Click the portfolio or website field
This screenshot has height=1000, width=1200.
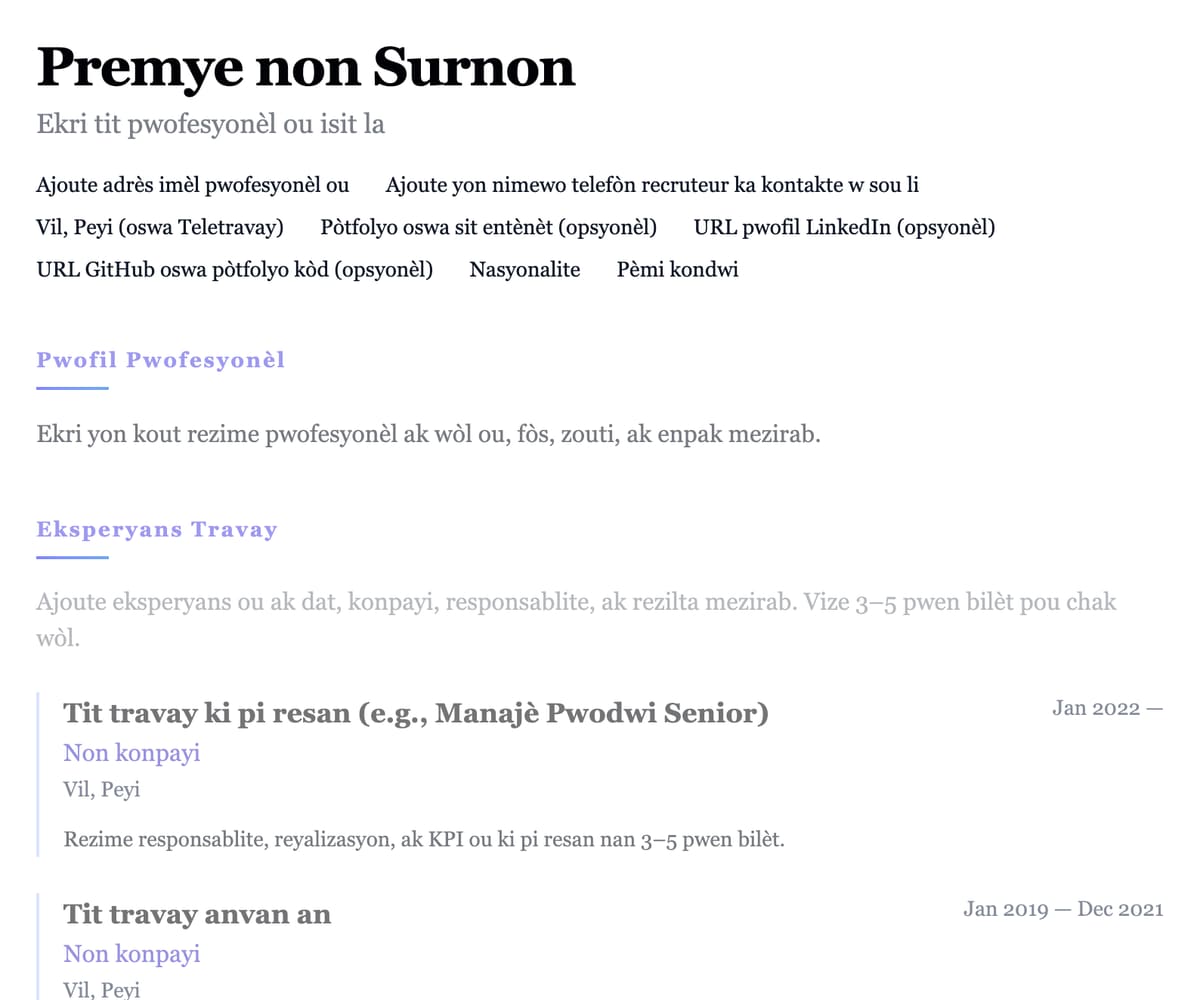488,227
